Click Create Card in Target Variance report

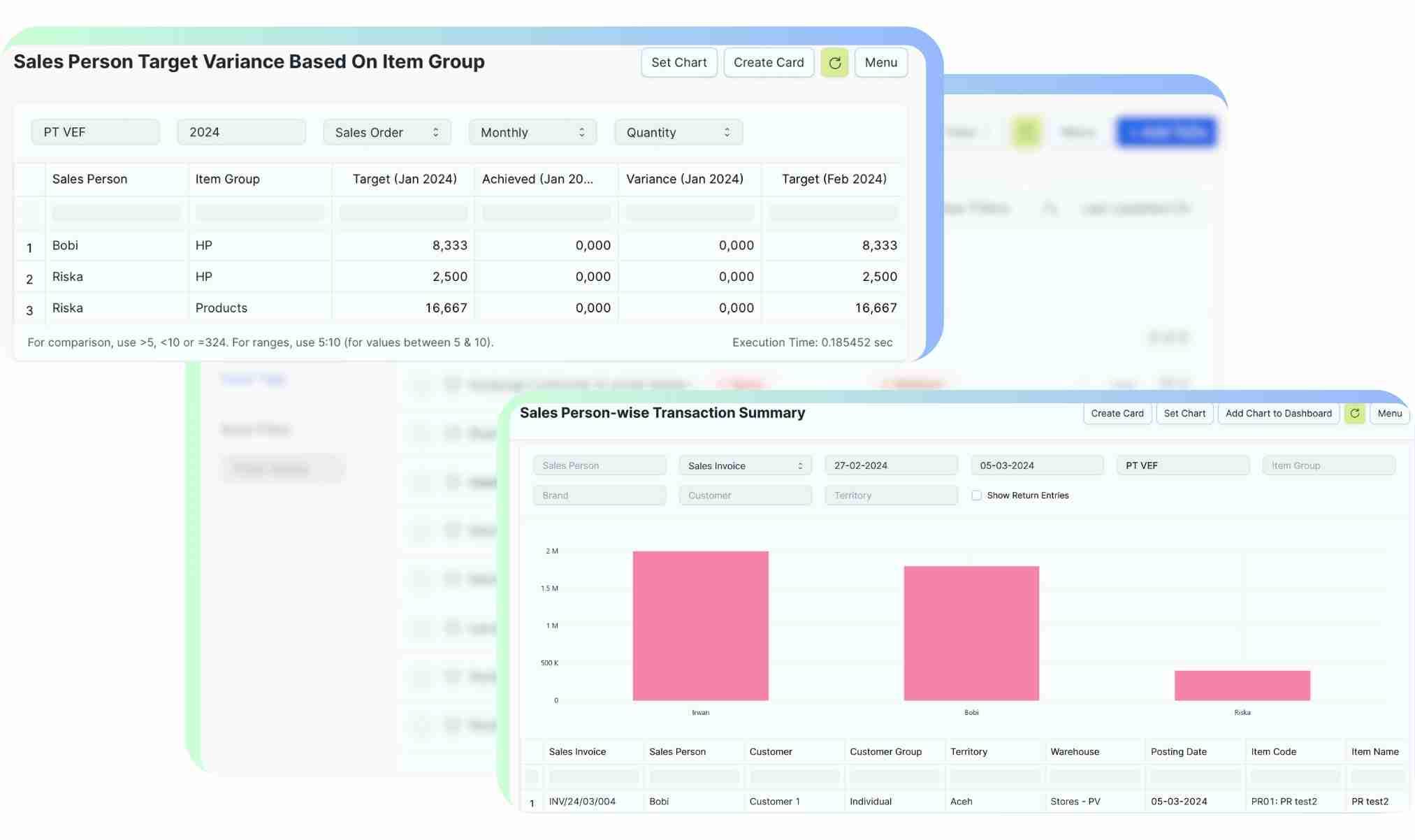768,63
